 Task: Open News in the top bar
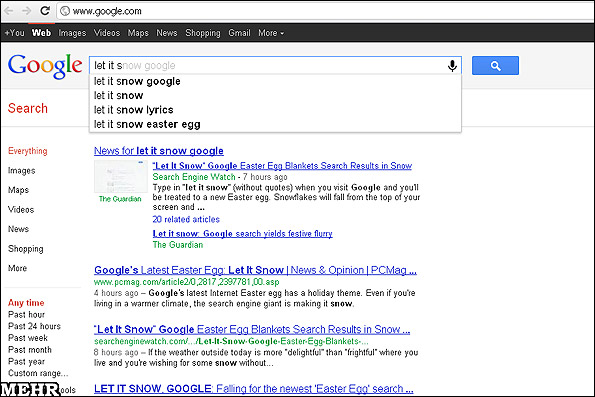[167, 33]
